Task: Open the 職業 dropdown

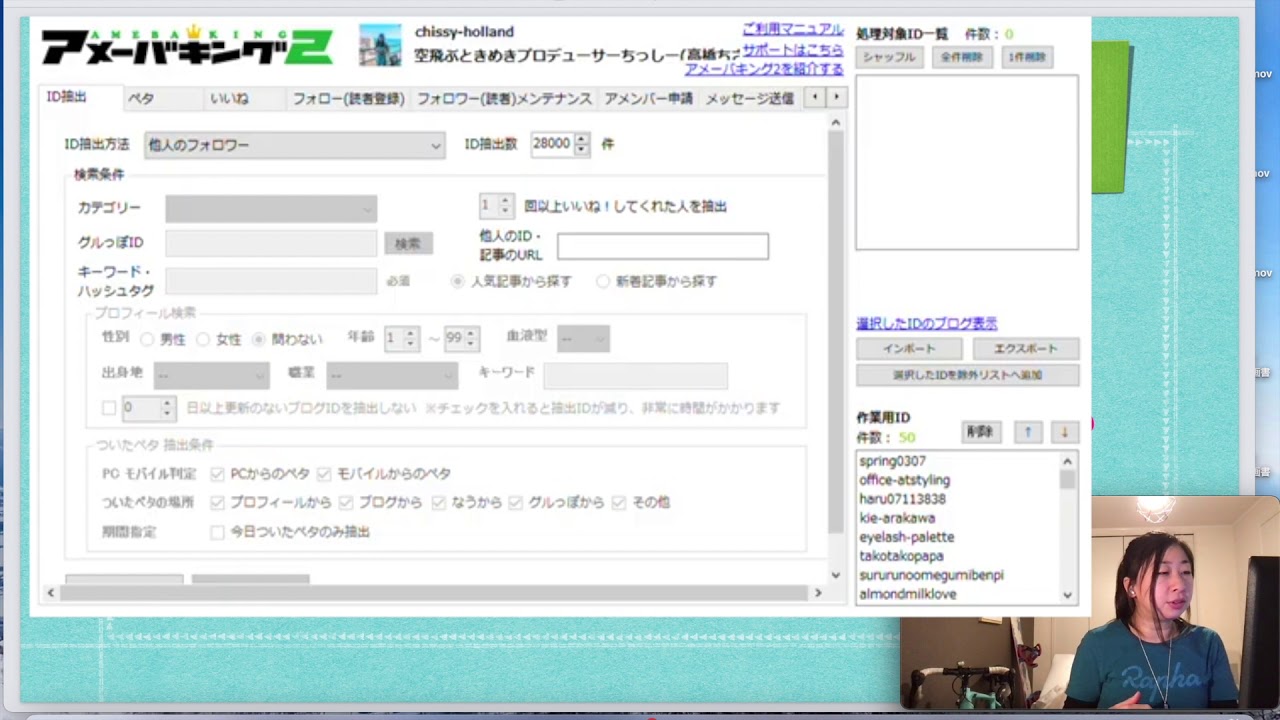Action: 392,375
